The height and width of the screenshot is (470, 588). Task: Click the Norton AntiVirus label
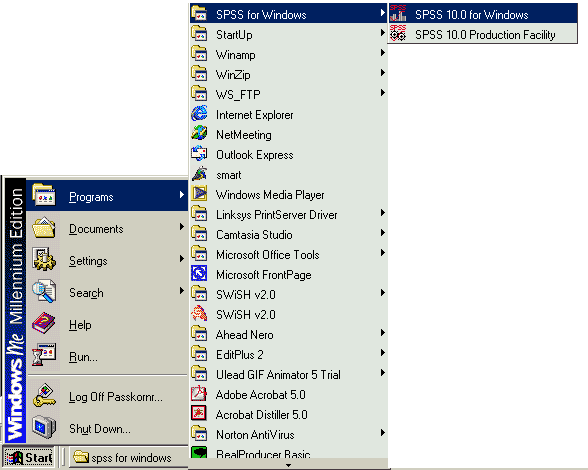click(255, 435)
